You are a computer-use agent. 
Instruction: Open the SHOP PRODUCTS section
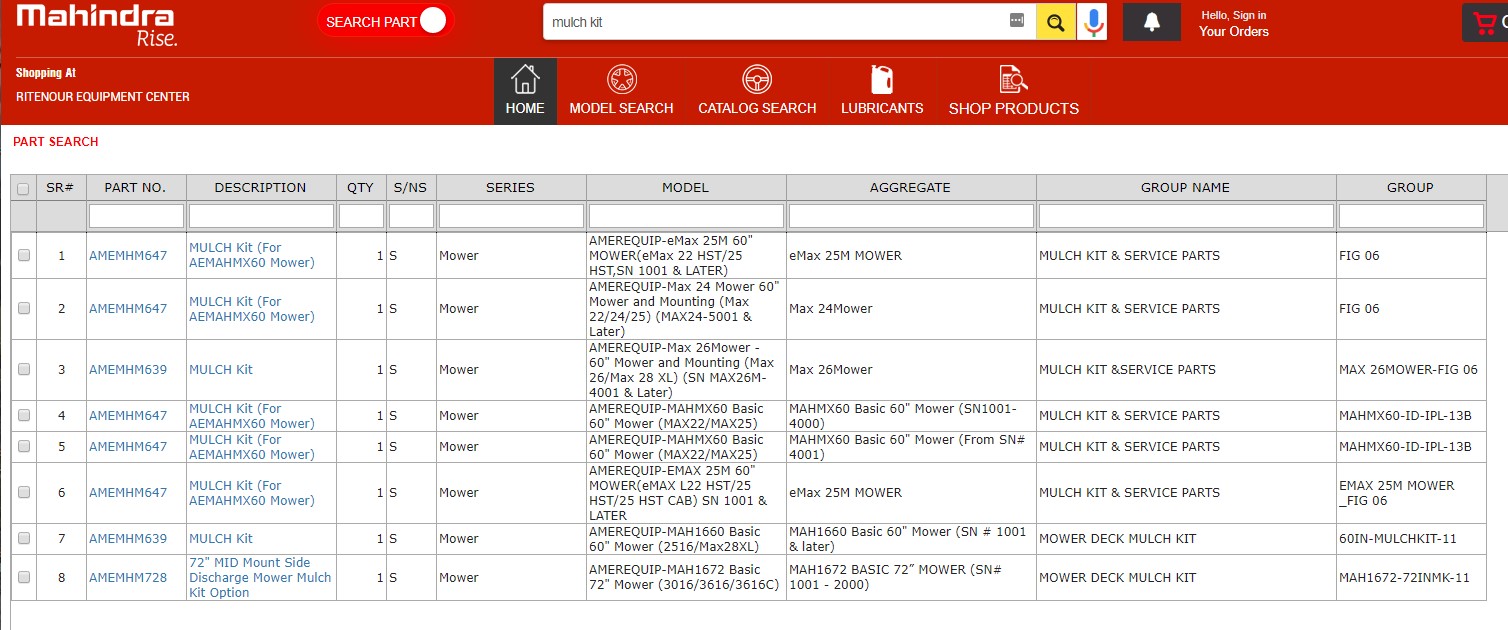coord(1014,91)
